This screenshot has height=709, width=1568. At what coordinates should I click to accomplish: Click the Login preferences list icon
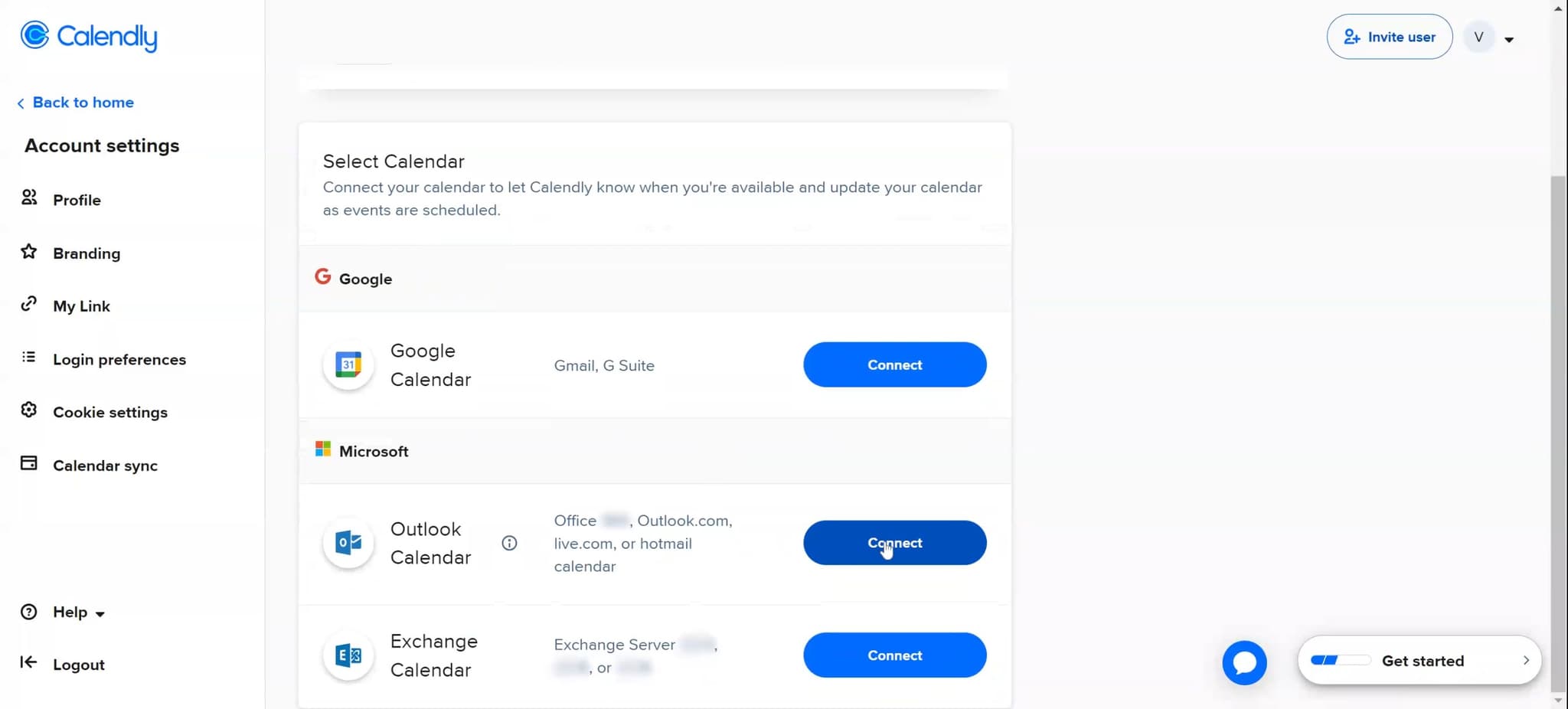(x=28, y=357)
